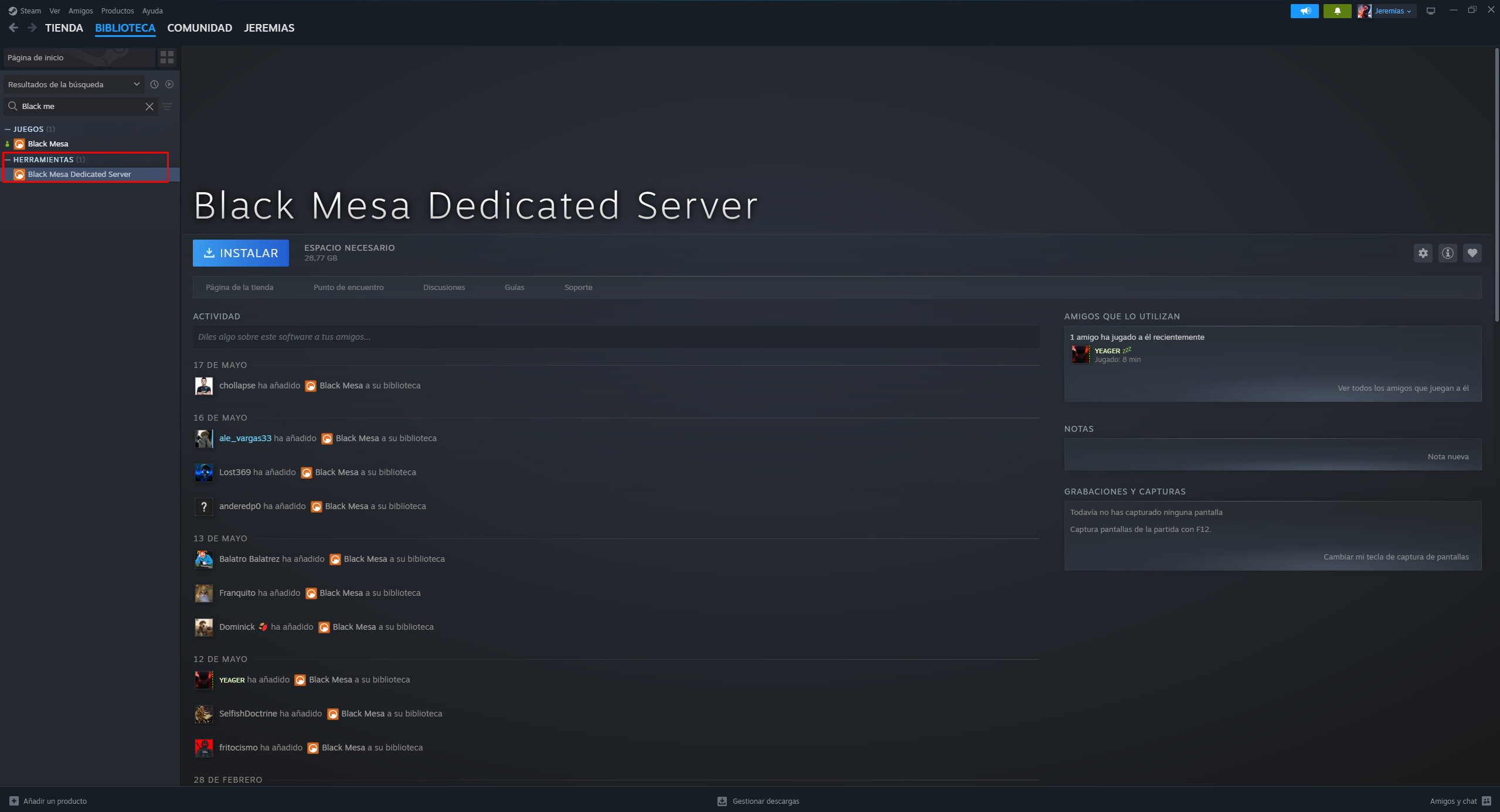Click Cambiar mi tecla de captura link
This screenshot has width=1500, height=812.
click(1396, 557)
